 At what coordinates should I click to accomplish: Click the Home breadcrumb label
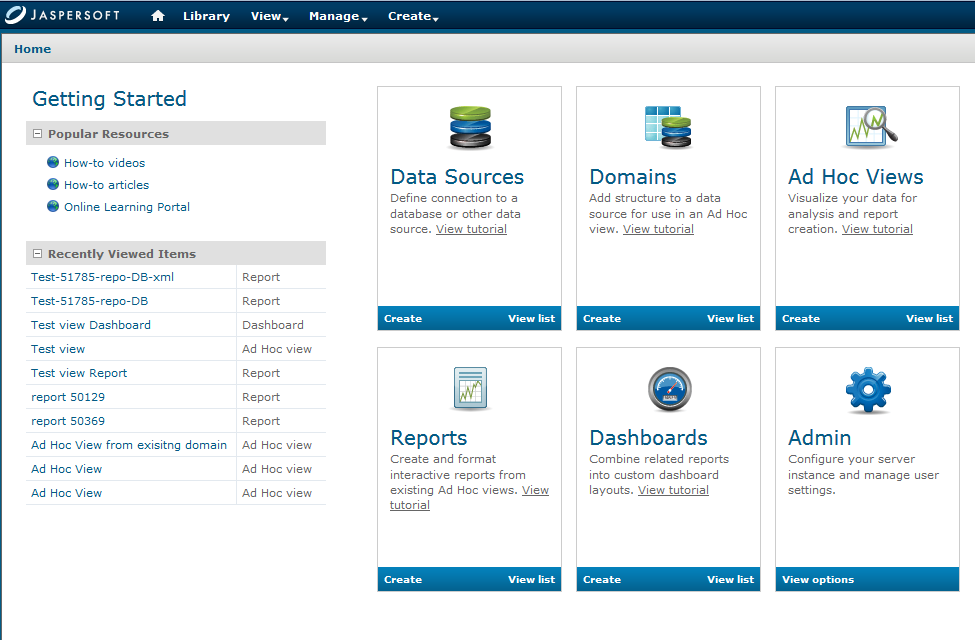pos(33,49)
